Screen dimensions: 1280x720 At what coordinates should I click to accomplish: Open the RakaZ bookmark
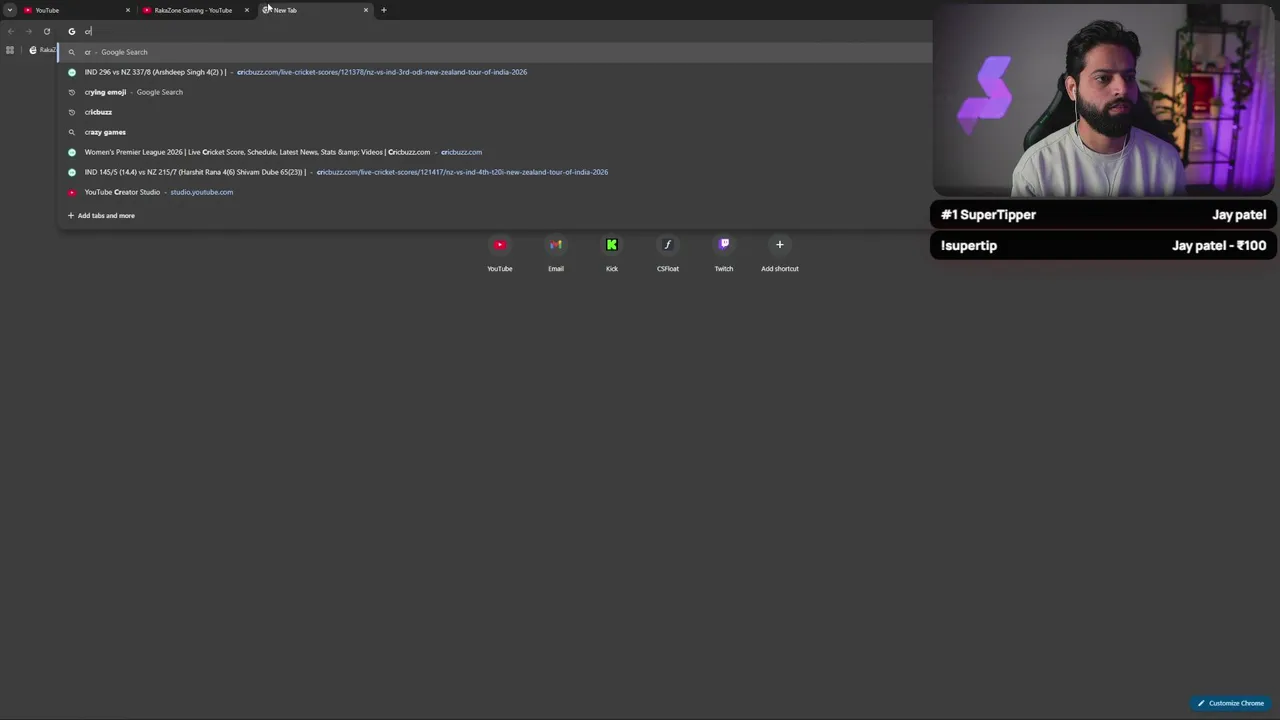(42, 50)
